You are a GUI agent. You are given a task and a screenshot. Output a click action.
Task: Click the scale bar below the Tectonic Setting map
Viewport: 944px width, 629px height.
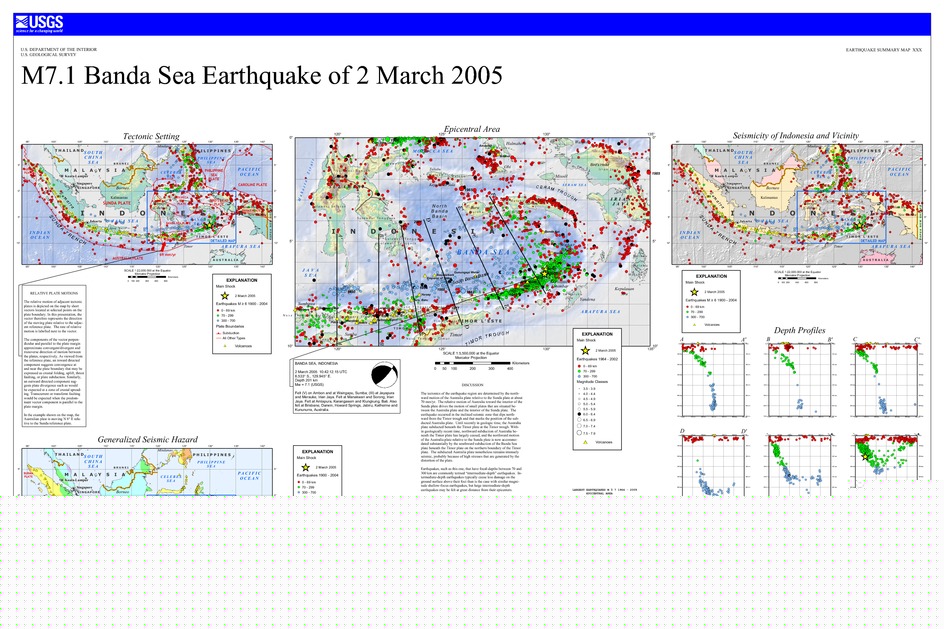click(147, 277)
